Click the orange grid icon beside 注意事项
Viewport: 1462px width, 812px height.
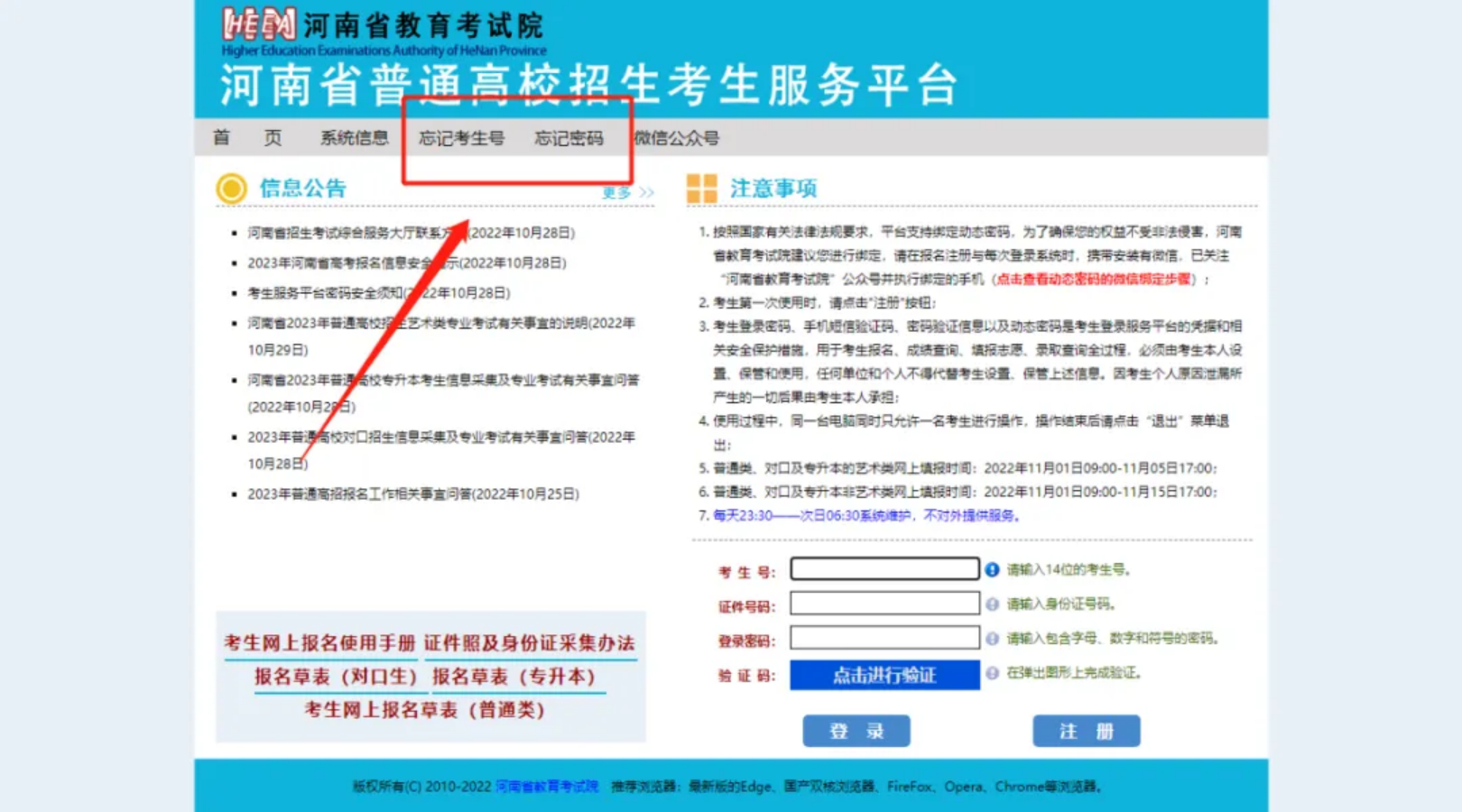click(701, 188)
